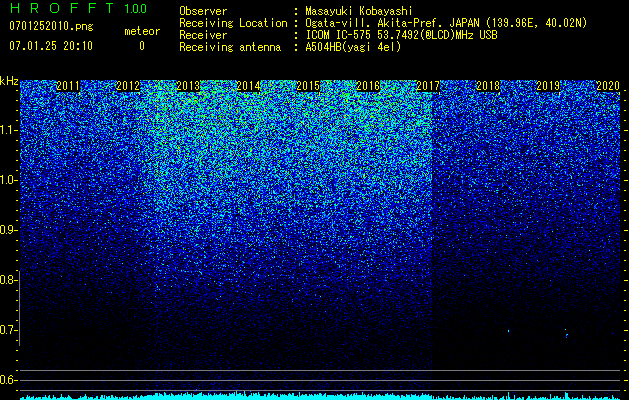Click the 2011 time marker

(68, 85)
